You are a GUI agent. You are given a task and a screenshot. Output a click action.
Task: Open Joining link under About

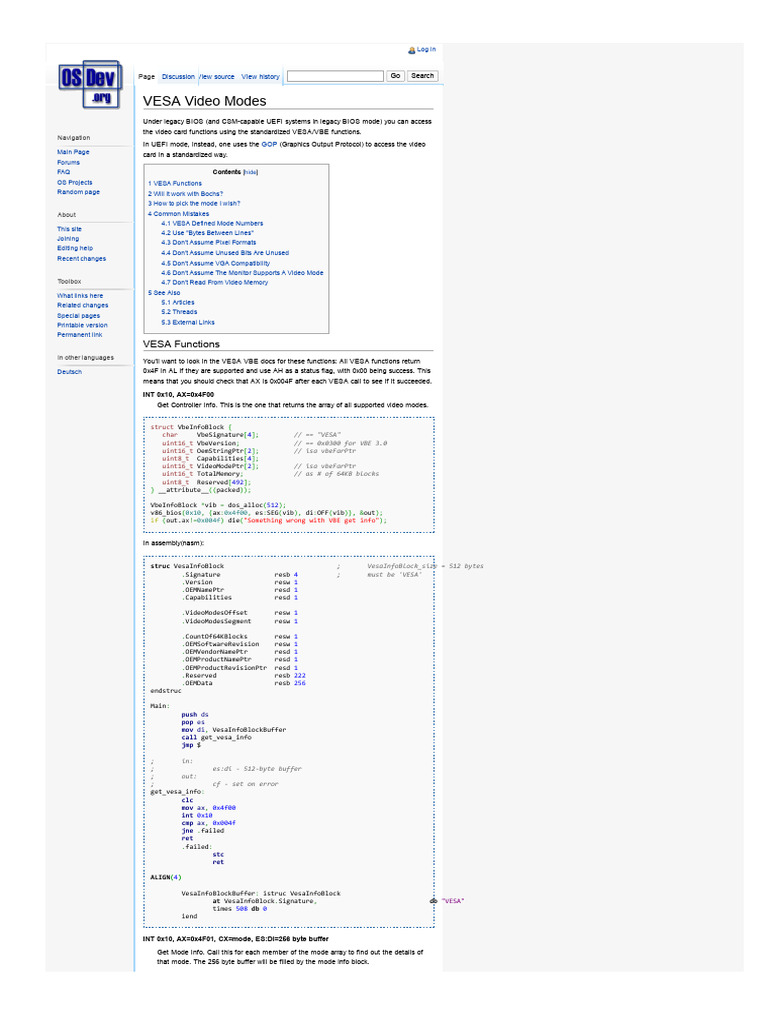[68, 239]
